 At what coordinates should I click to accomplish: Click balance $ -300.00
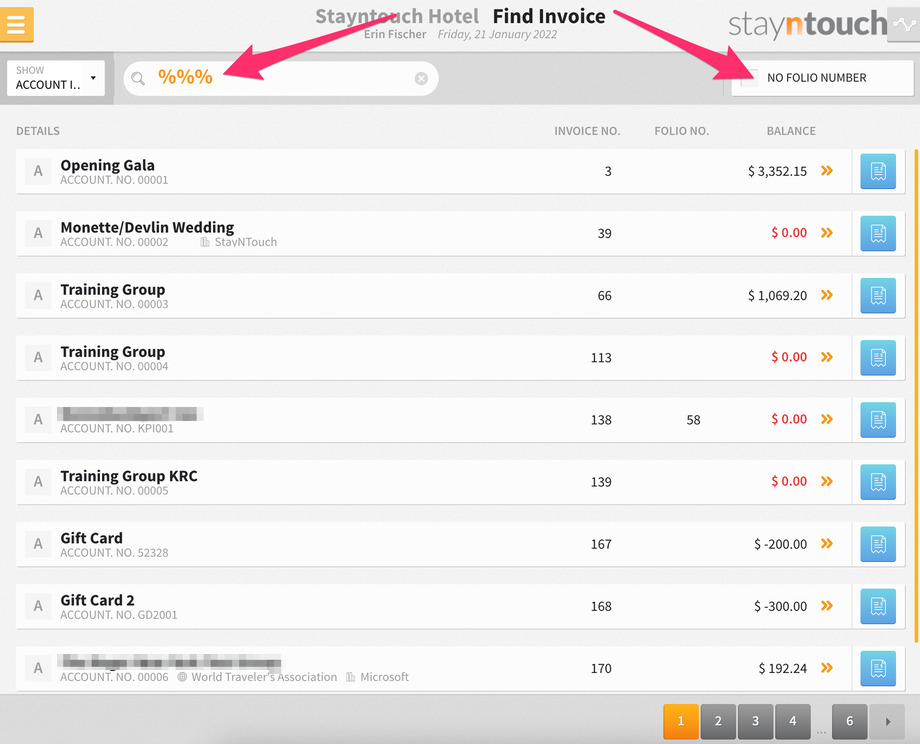click(780, 607)
